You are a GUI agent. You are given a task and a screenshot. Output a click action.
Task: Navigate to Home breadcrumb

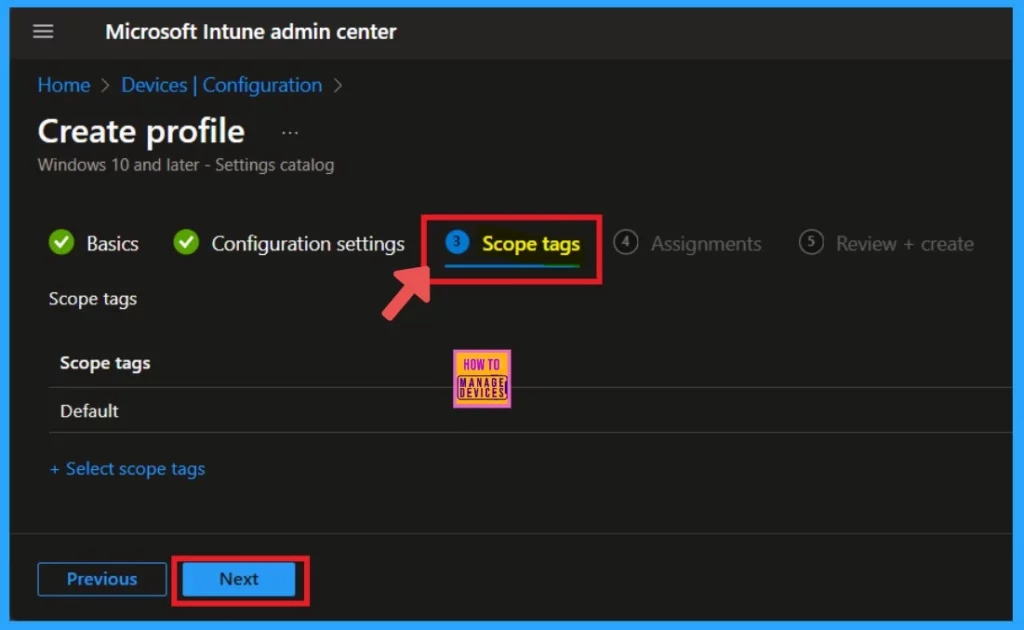pyautogui.click(x=64, y=85)
